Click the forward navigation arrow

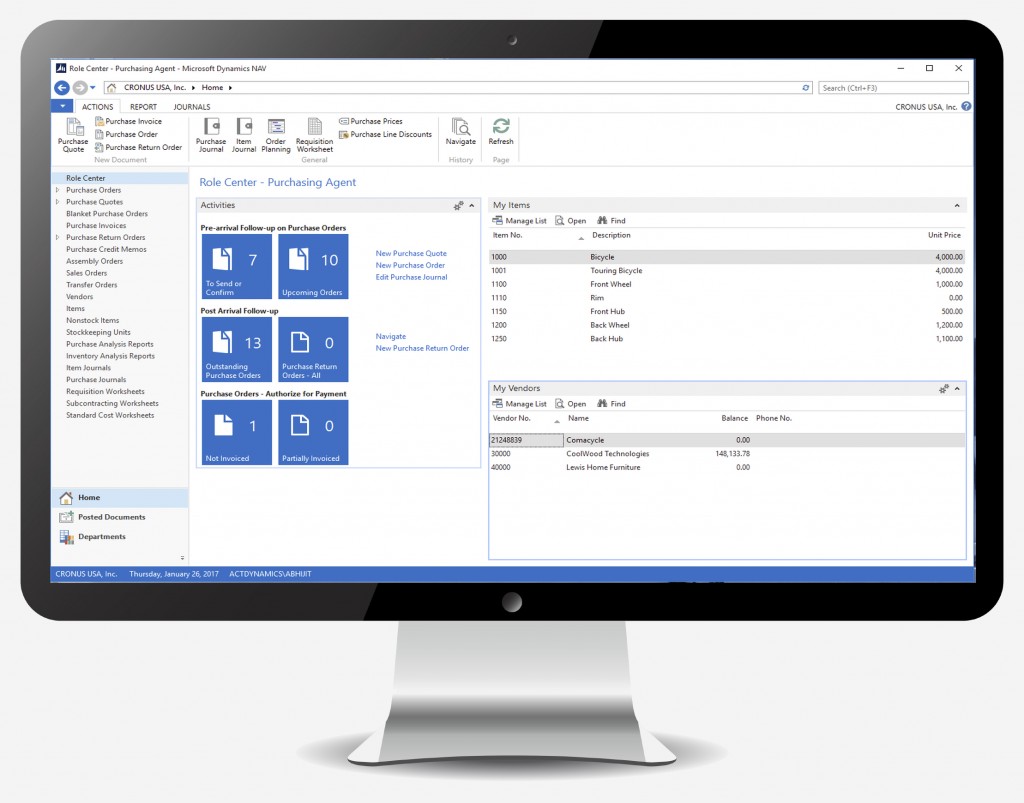[x=79, y=87]
